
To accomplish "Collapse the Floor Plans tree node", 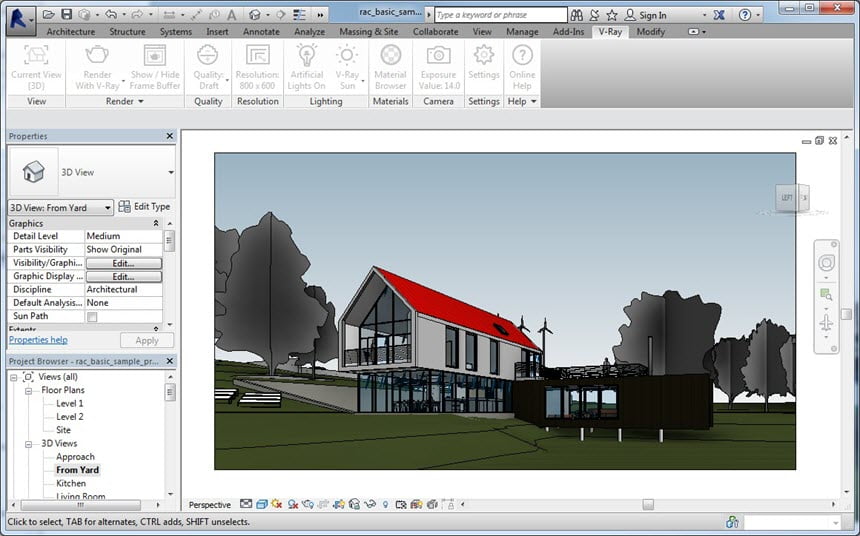I will (28, 391).
